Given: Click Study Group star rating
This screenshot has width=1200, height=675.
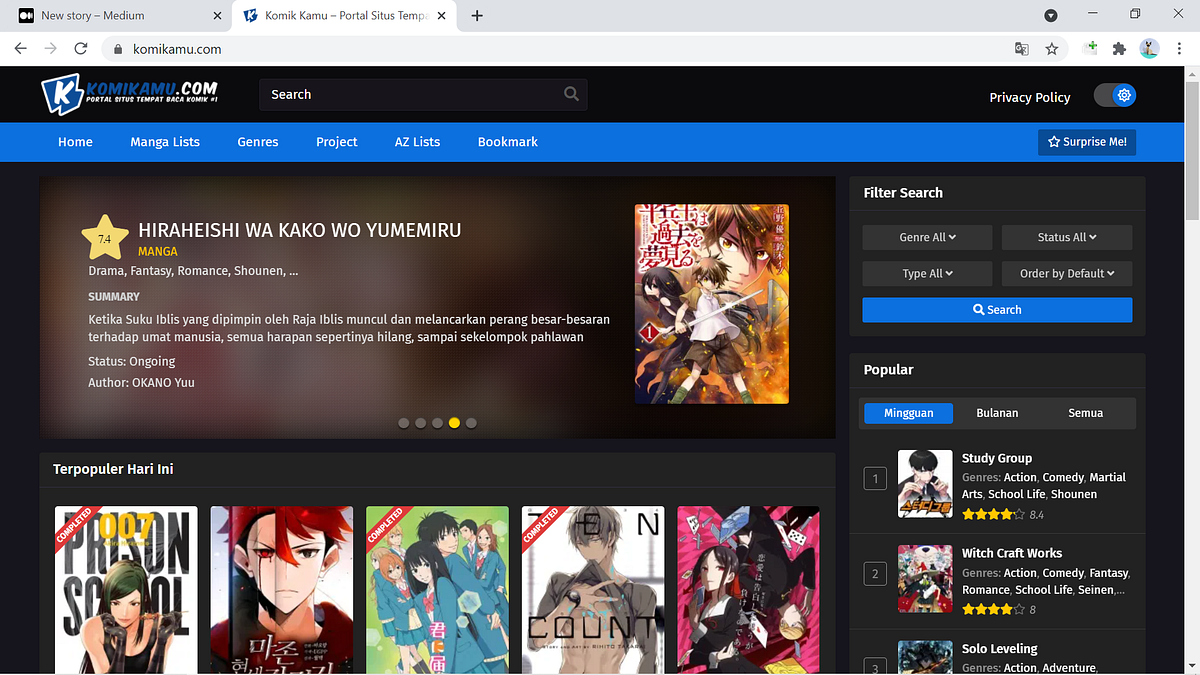Looking at the screenshot, I should [993, 515].
